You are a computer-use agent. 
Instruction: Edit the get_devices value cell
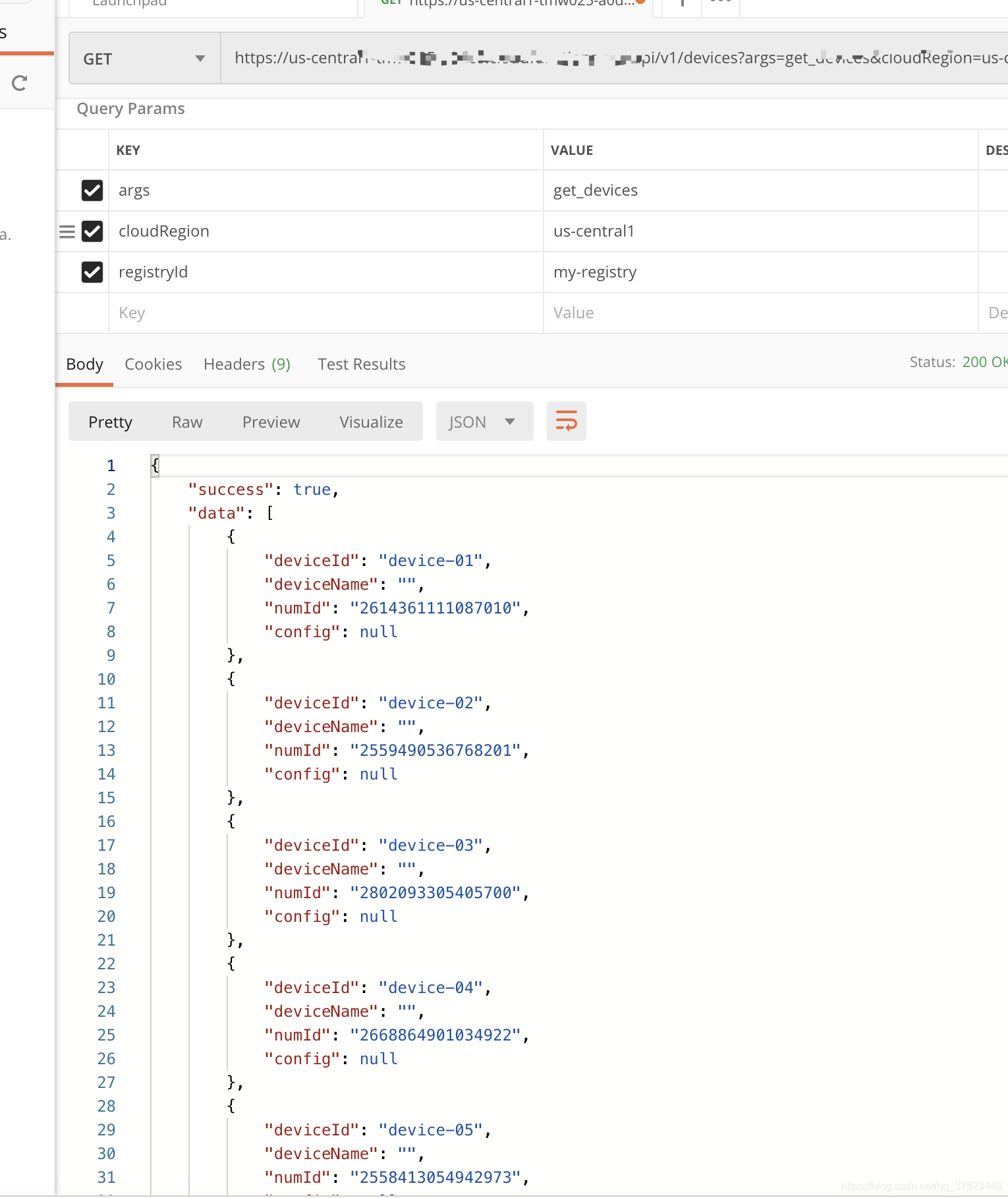pyautogui.click(x=760, y=190)
